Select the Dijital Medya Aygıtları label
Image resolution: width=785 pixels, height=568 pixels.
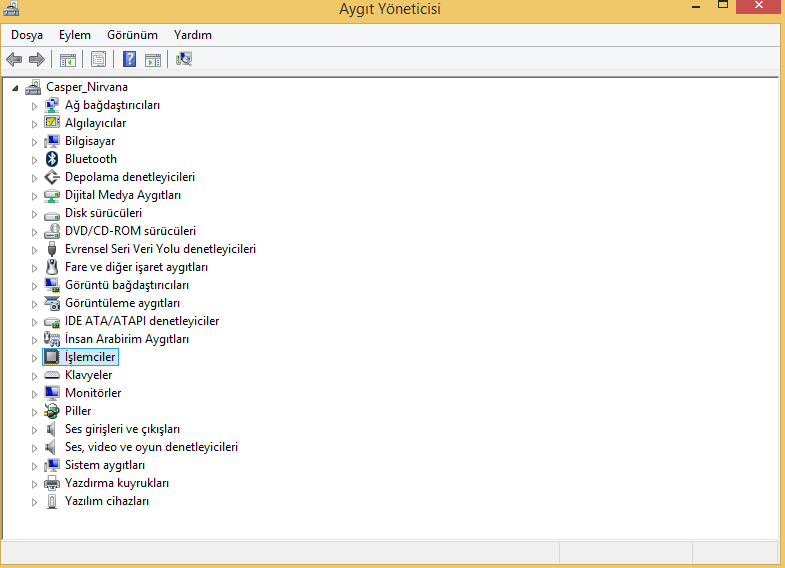123,195
